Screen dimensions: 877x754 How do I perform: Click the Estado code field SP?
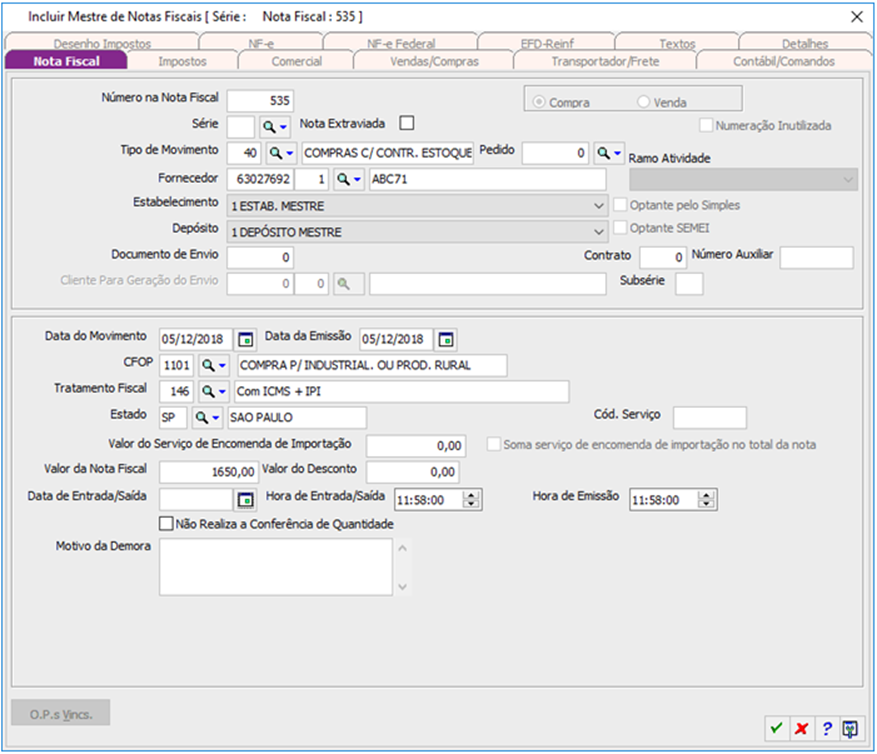(x=173, y=417)
